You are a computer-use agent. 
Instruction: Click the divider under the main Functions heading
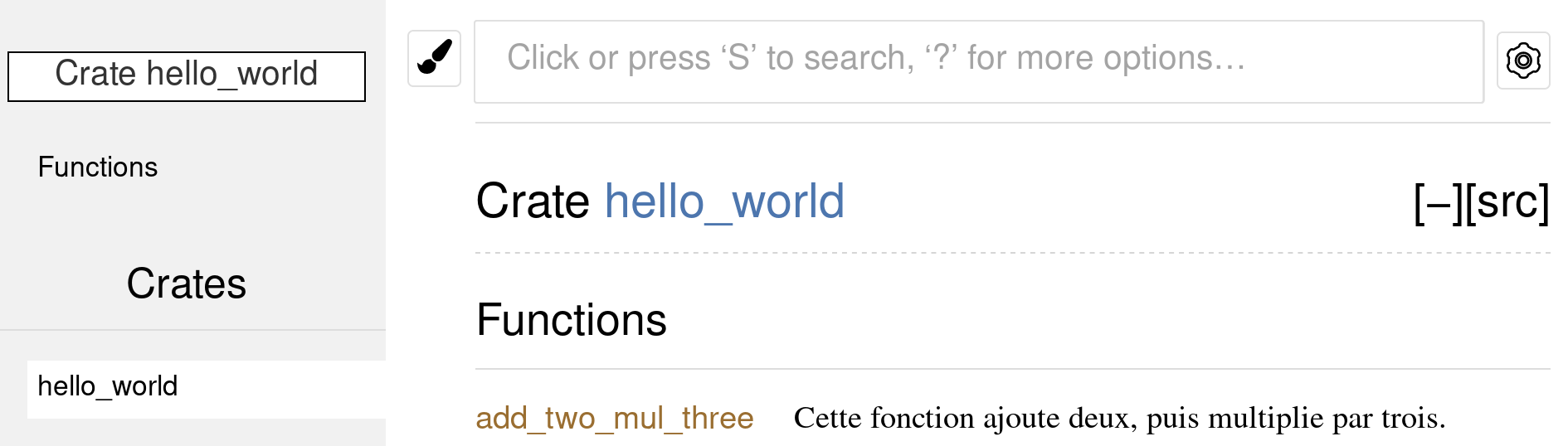(x=1012, y=369)
